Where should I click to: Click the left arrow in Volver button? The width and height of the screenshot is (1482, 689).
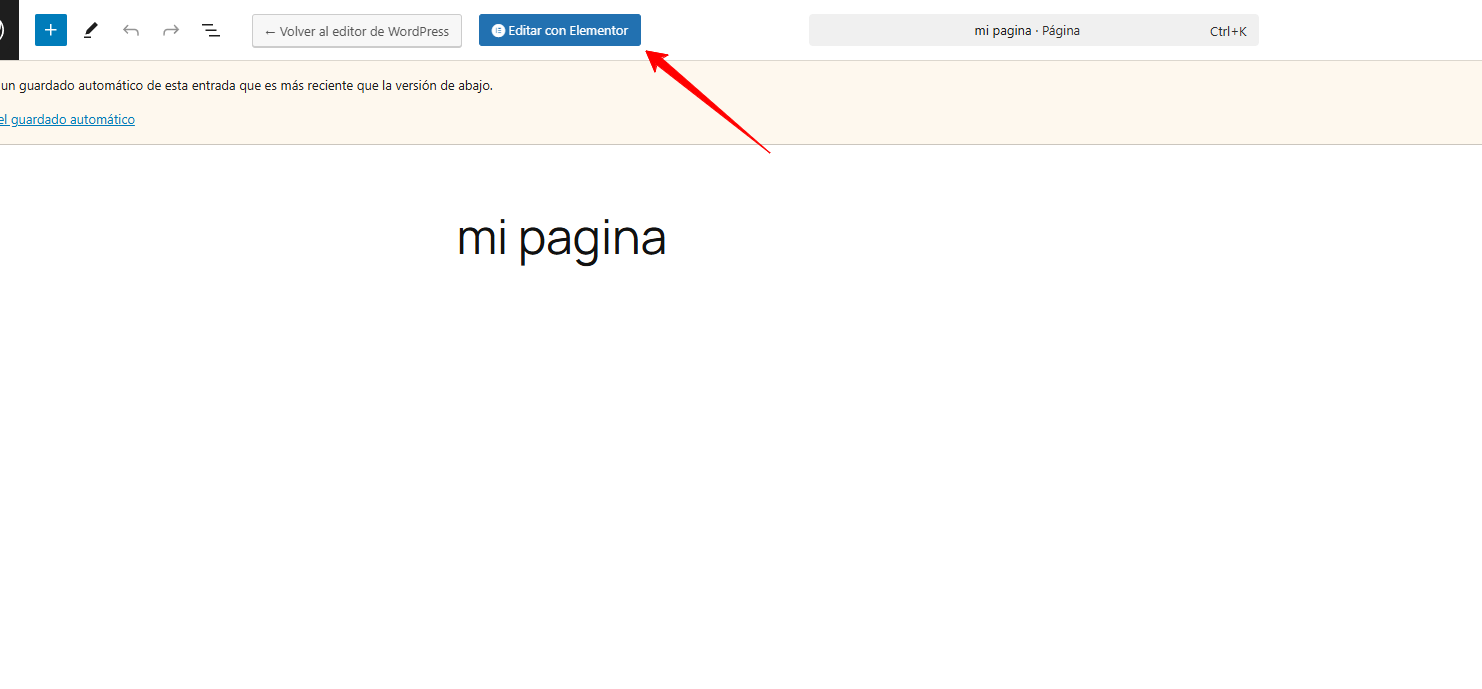point(270,32)
